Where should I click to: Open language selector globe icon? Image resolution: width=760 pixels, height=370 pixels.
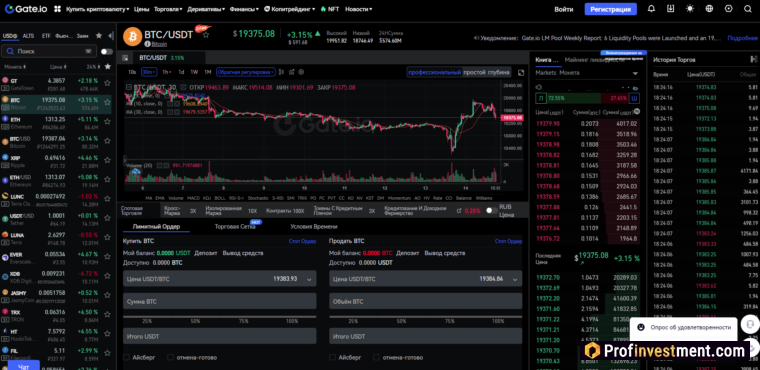[709, 9]
